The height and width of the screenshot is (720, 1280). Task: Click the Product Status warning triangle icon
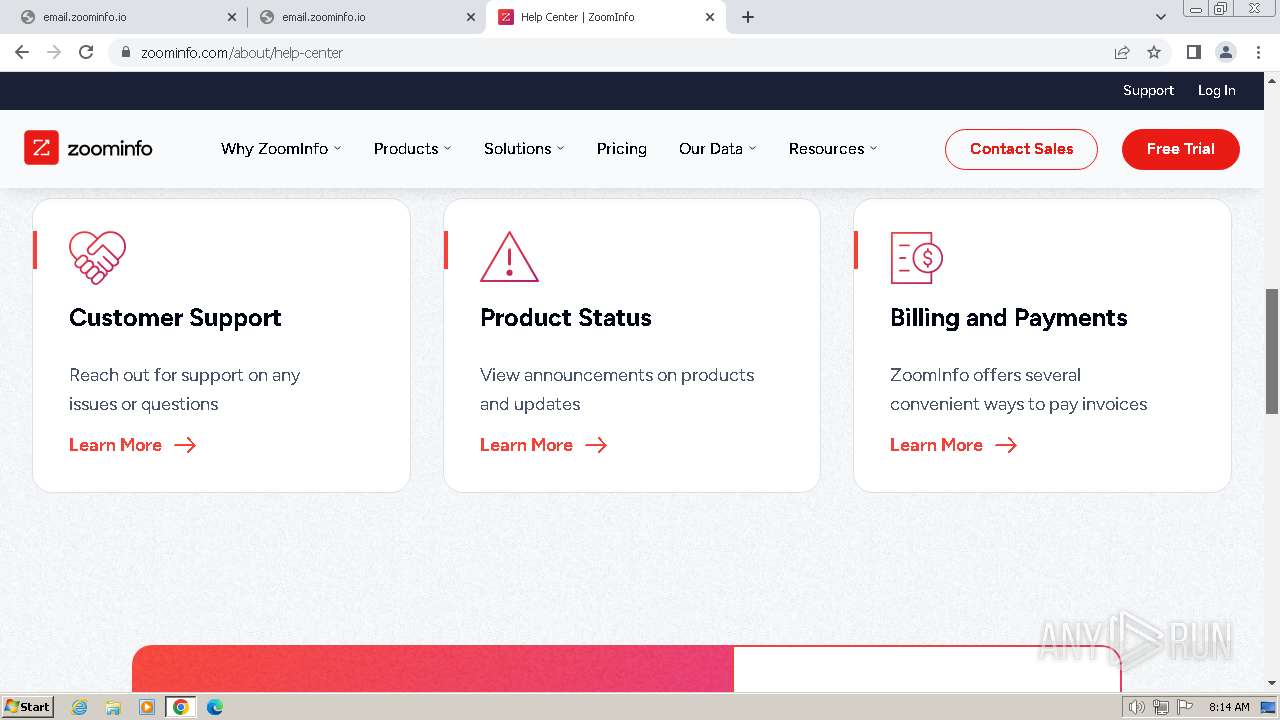[509, 257]
